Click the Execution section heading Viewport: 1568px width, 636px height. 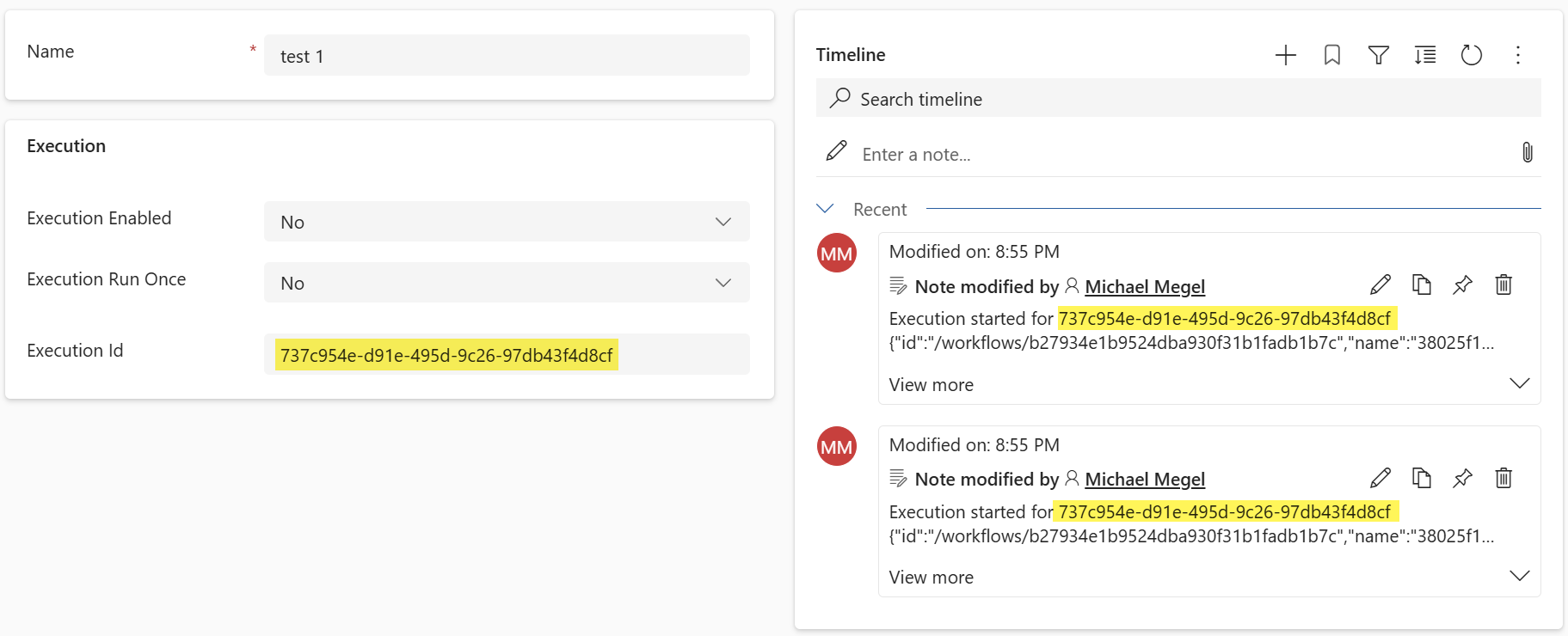[66, 146]
